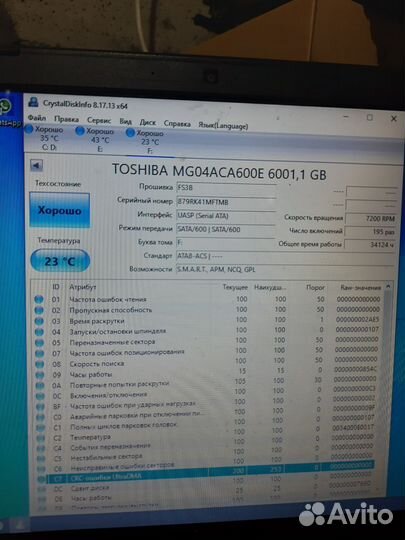405x540 pixels.
Task: Click the status dot for attribute 07
Action: (x=40, y=353)
